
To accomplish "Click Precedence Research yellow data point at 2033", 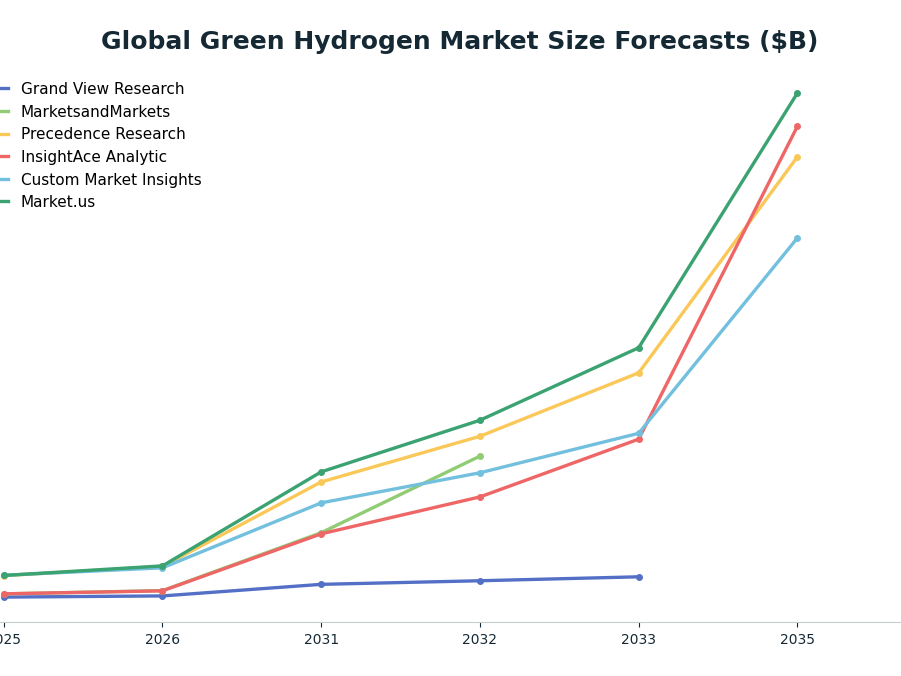I will tap(639, 374).
